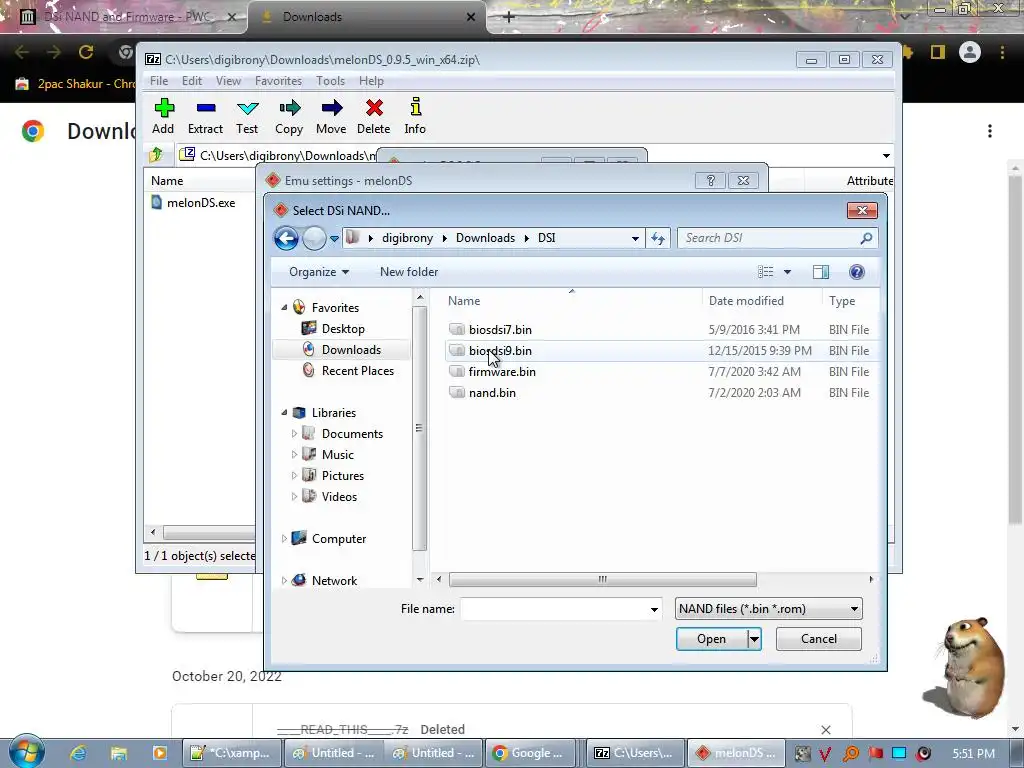Open 7-Zip View menu
The width and height of the screenshot is (1024, 768).
pyautogui.click(x=228, y=81)
